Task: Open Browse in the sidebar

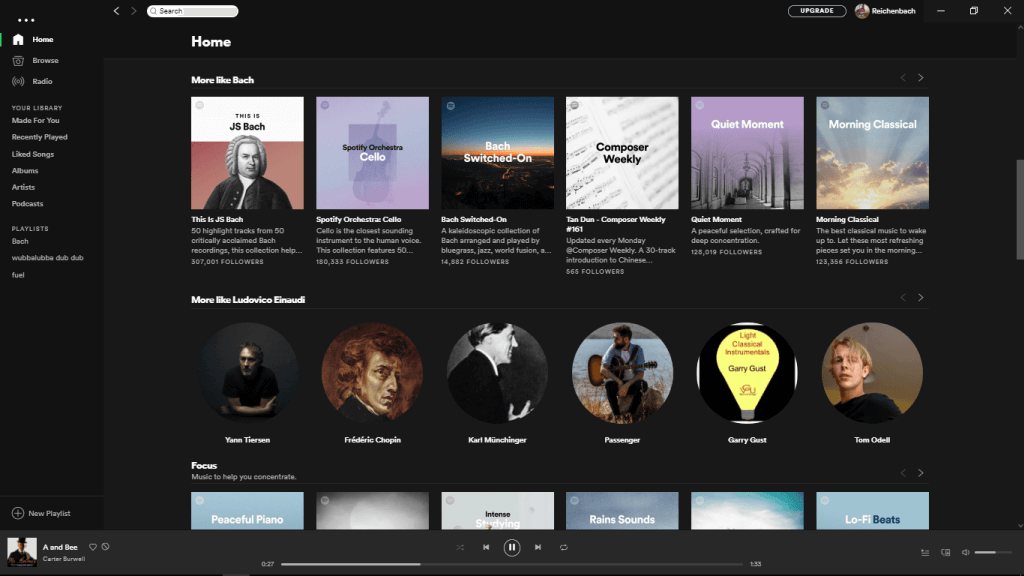Action: click(36, 61)
